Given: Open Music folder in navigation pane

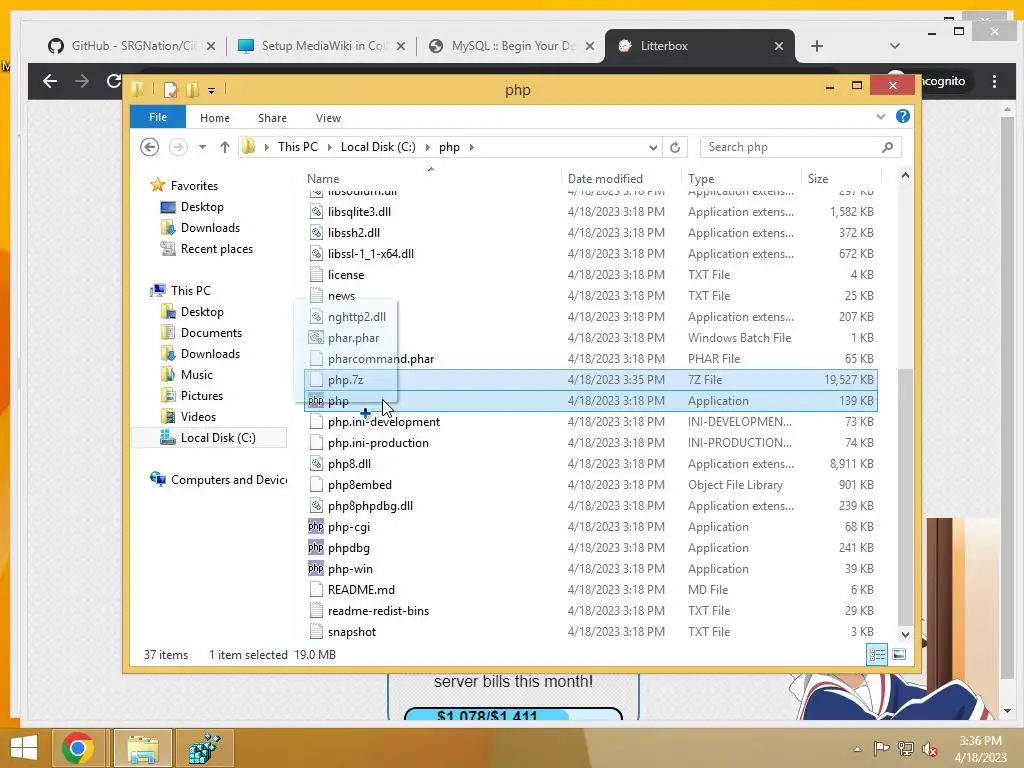Looking at the screenshot, I should click(x=197, y=374).
